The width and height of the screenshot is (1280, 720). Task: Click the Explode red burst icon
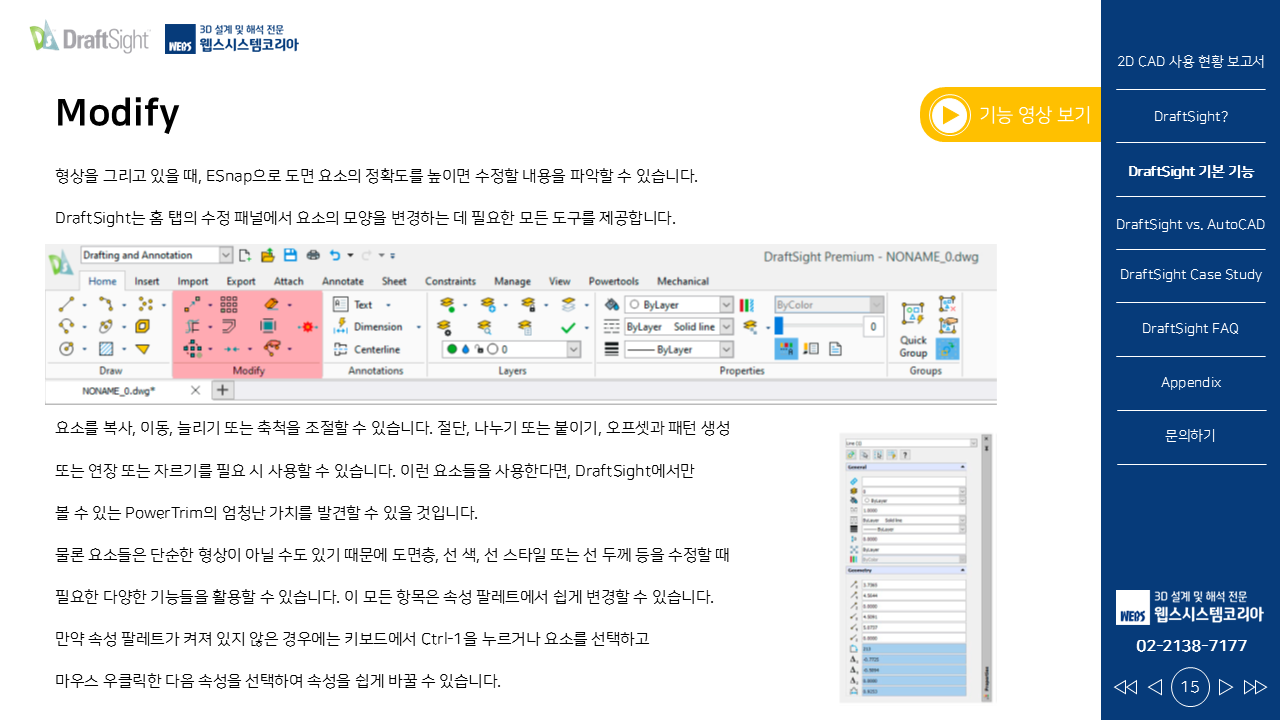(x=308, y=326)
